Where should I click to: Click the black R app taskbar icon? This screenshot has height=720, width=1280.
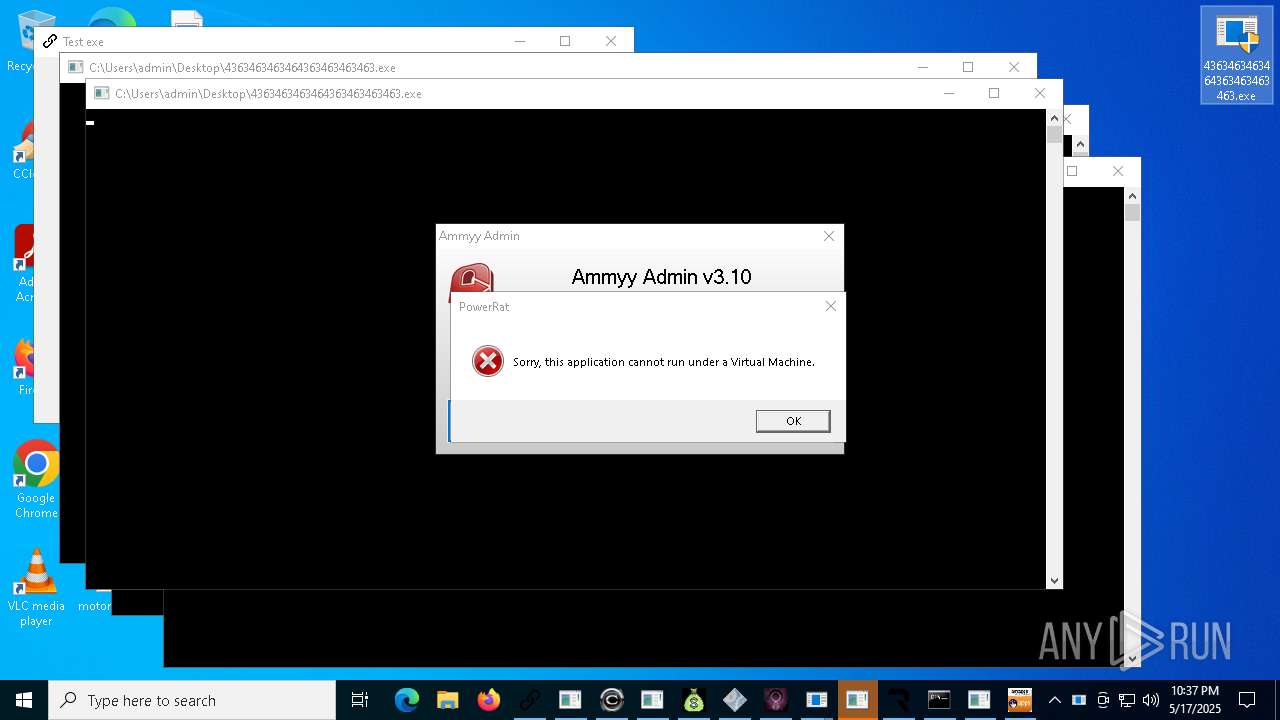click(898, 700)
